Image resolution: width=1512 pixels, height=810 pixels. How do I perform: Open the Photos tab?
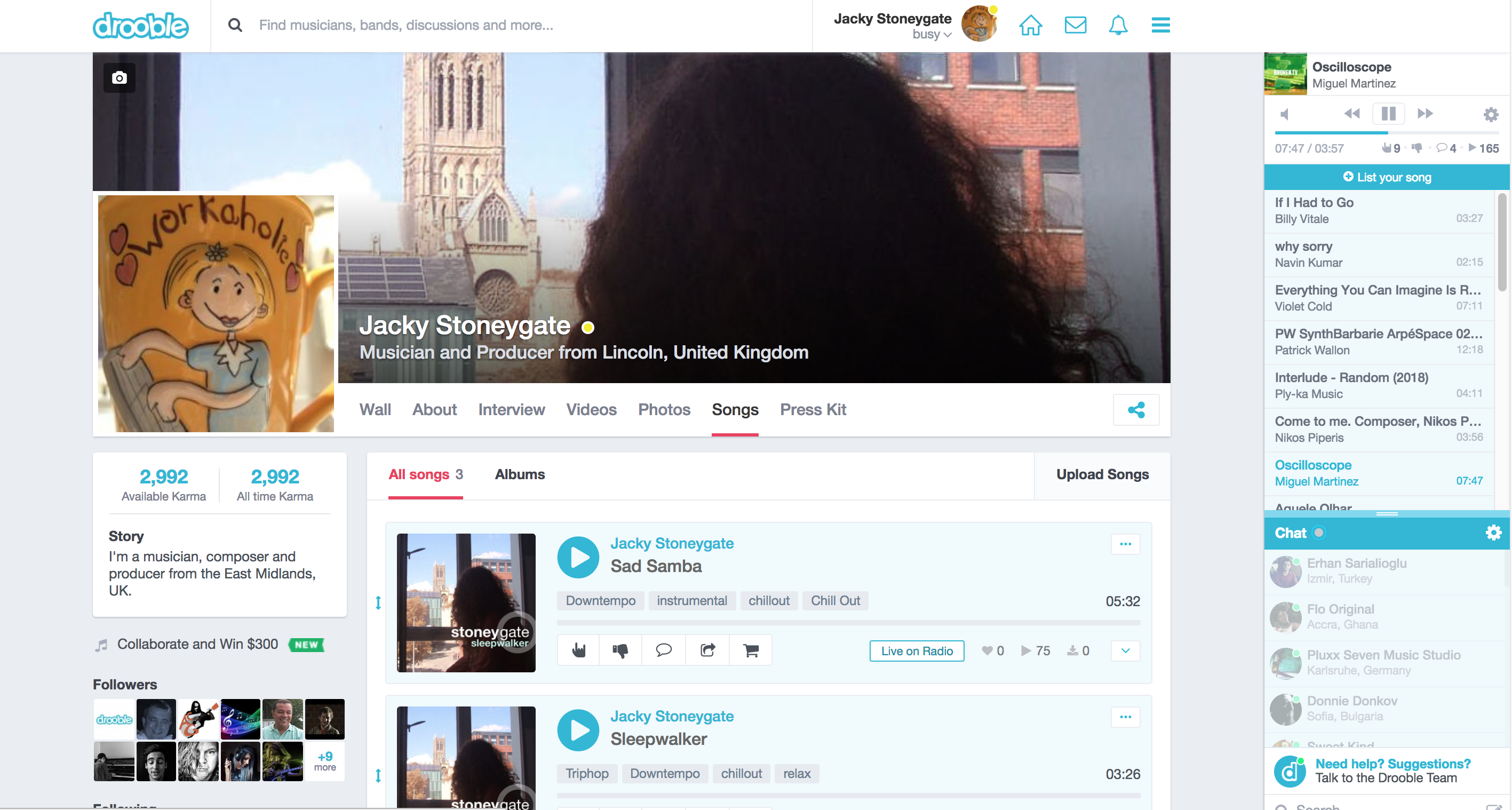pyautogui.click(x=664, y=410)
